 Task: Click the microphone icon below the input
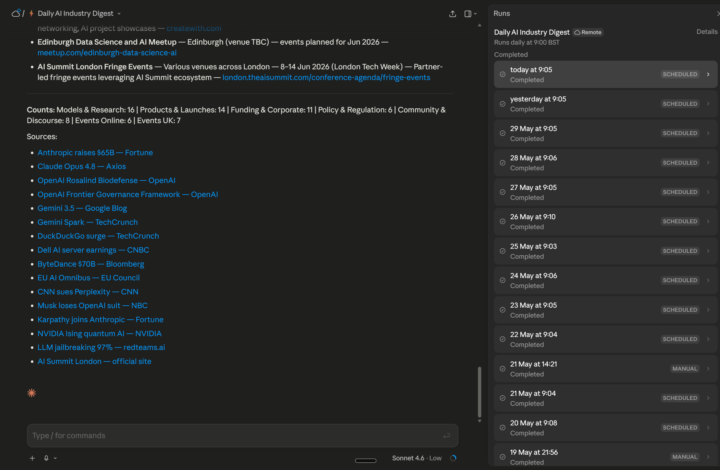coord(46,458)
